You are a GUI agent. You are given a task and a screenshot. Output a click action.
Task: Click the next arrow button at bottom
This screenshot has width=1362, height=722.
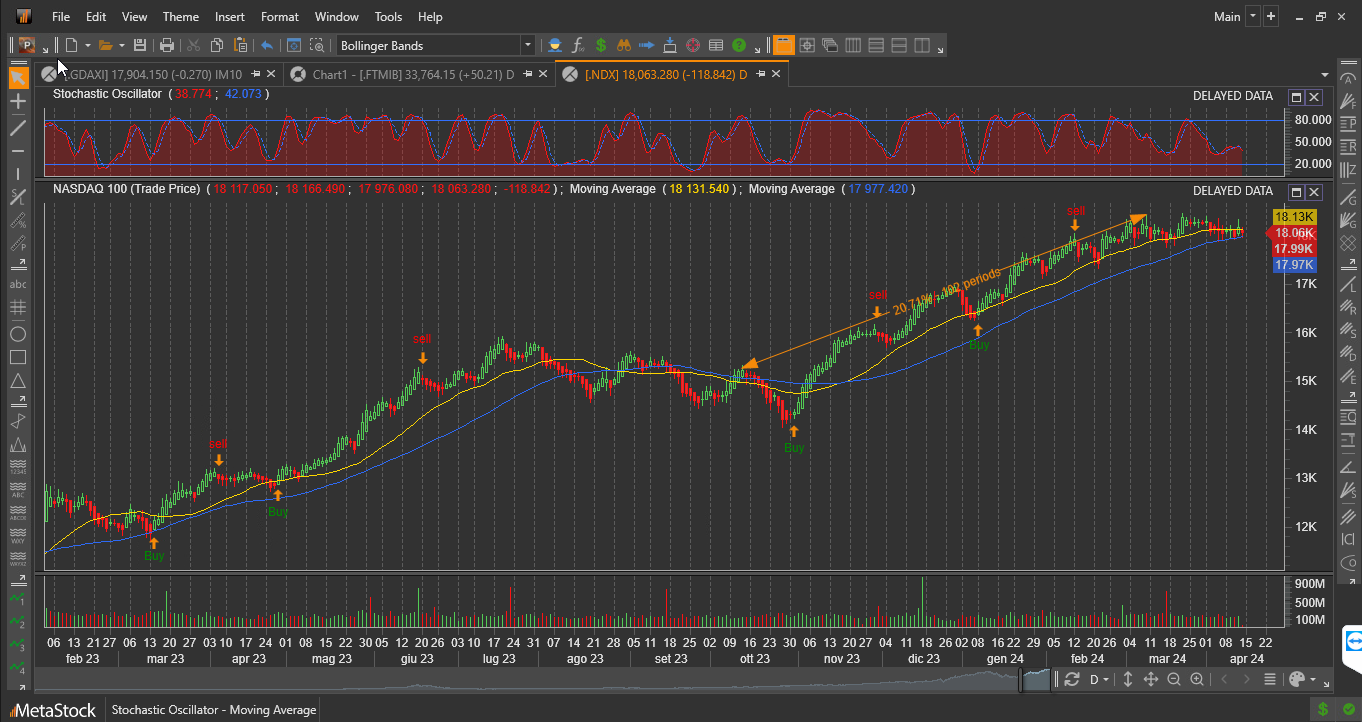click(1247, 679)
